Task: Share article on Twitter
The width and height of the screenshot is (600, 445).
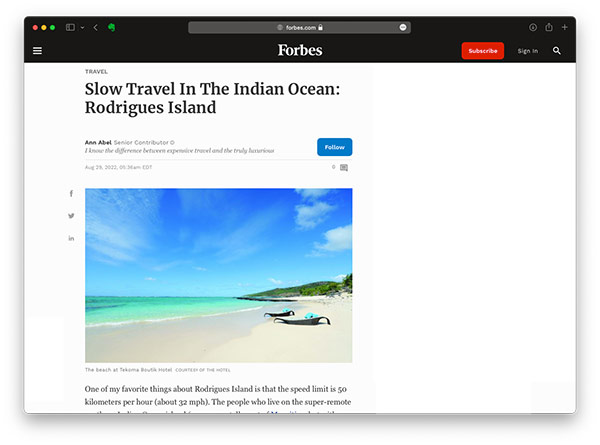Action: coord(71,216)
